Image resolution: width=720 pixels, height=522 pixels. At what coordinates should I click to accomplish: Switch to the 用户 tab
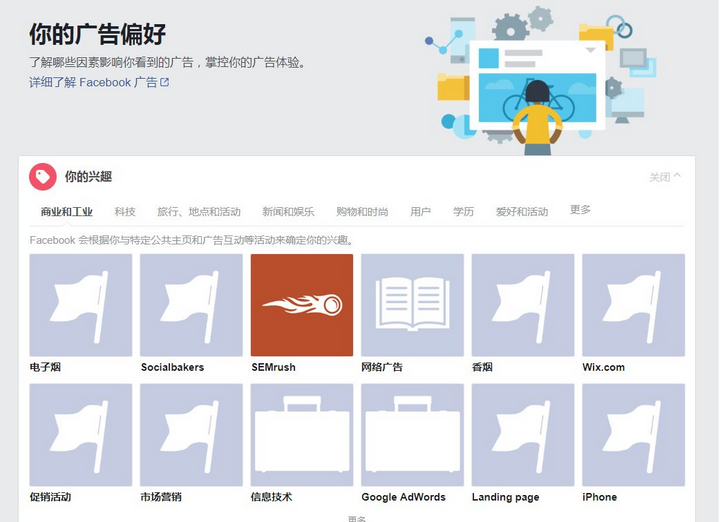click(x=421, y=212)
